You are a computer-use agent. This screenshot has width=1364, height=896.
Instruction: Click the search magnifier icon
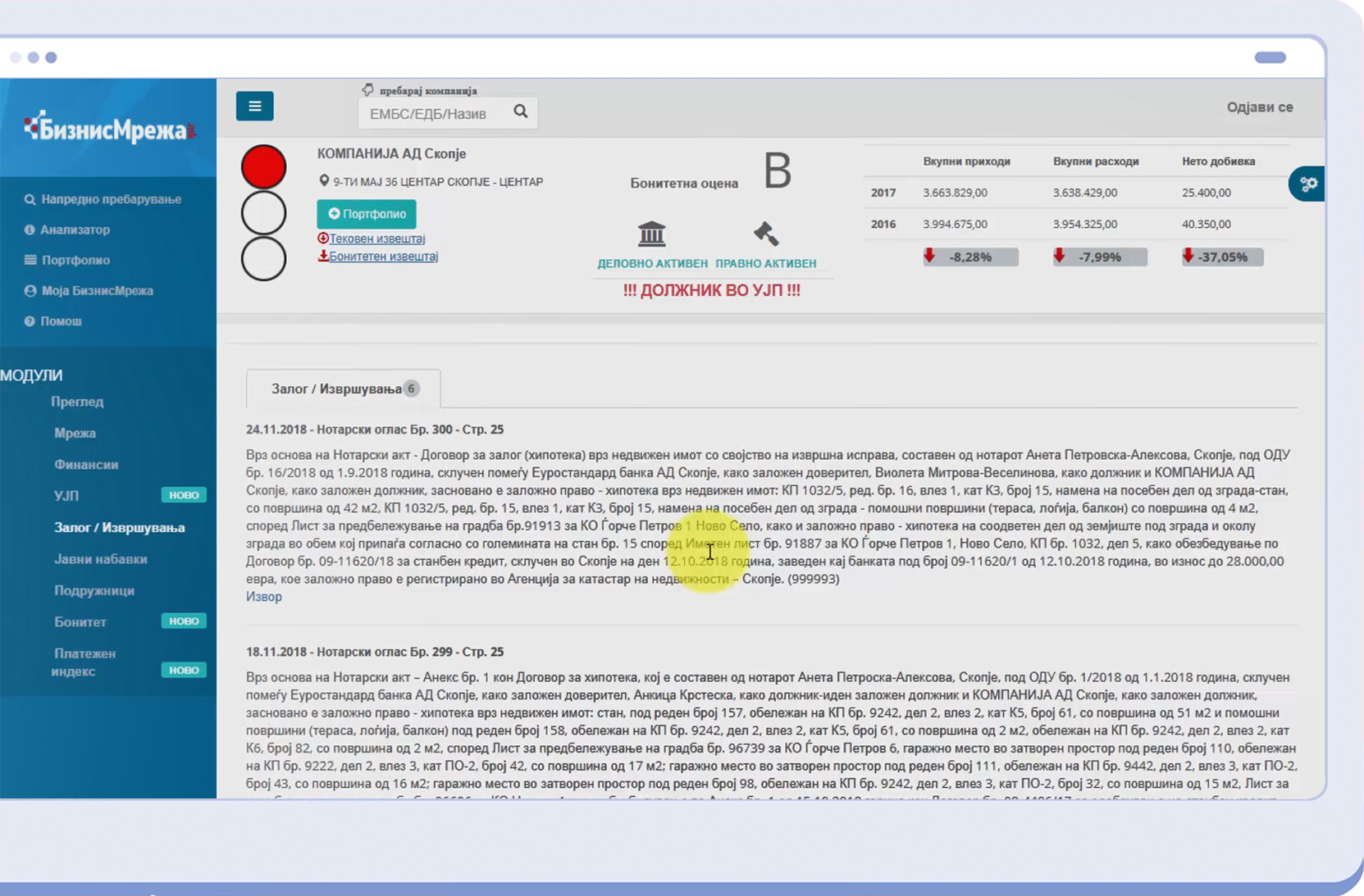click(521, 111)
